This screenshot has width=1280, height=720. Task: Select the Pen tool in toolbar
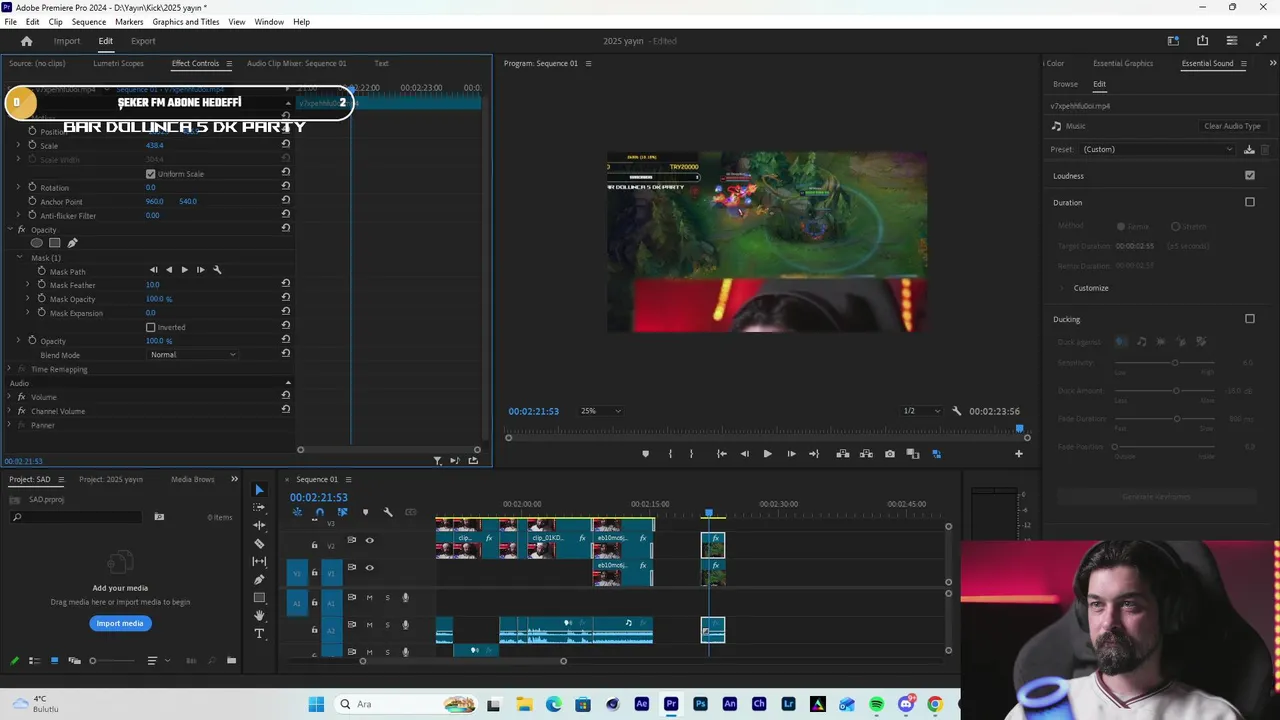coord(259,579)
